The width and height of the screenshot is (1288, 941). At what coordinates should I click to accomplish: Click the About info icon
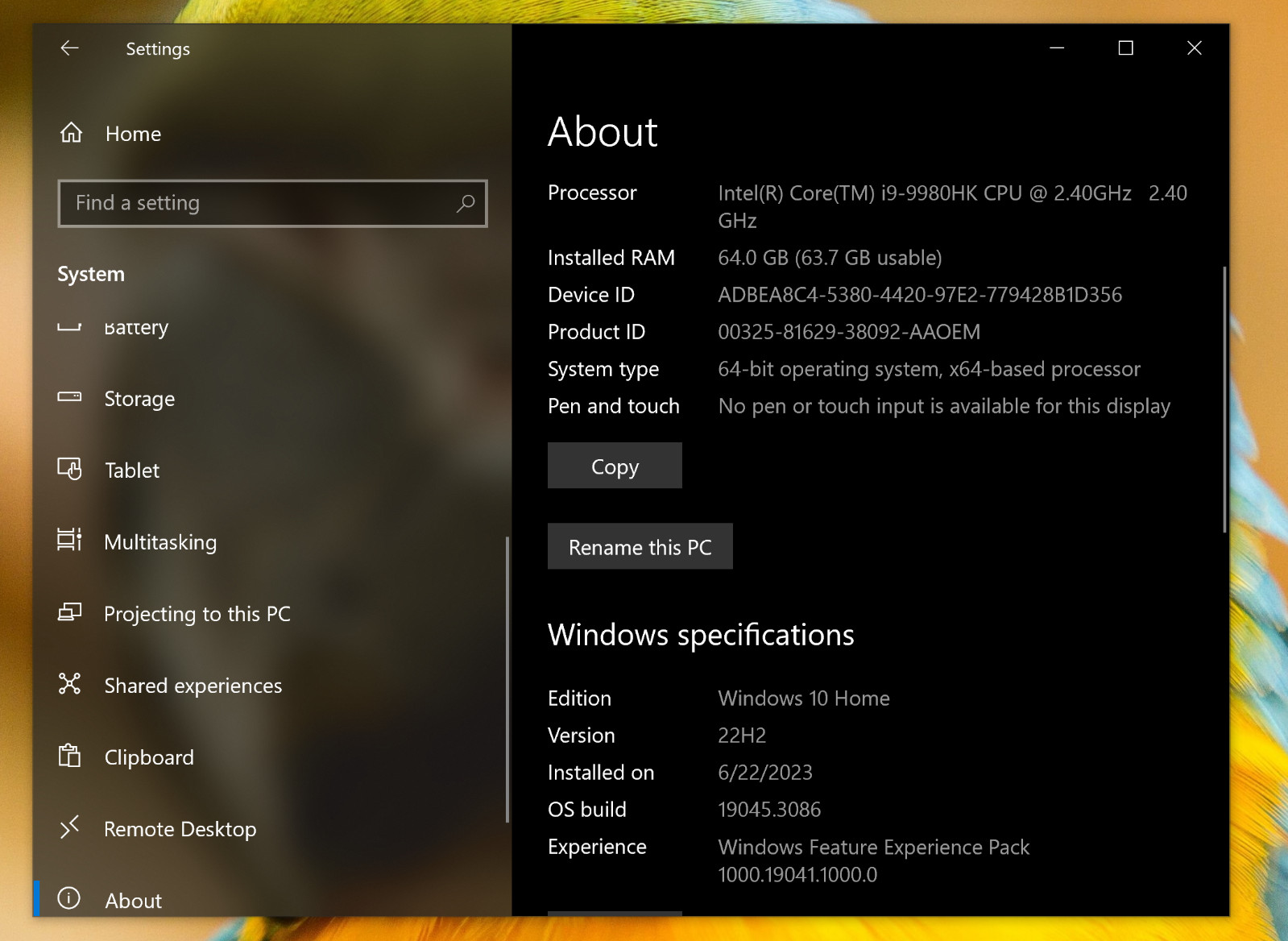pyautogui.click(x=69, y=897)
